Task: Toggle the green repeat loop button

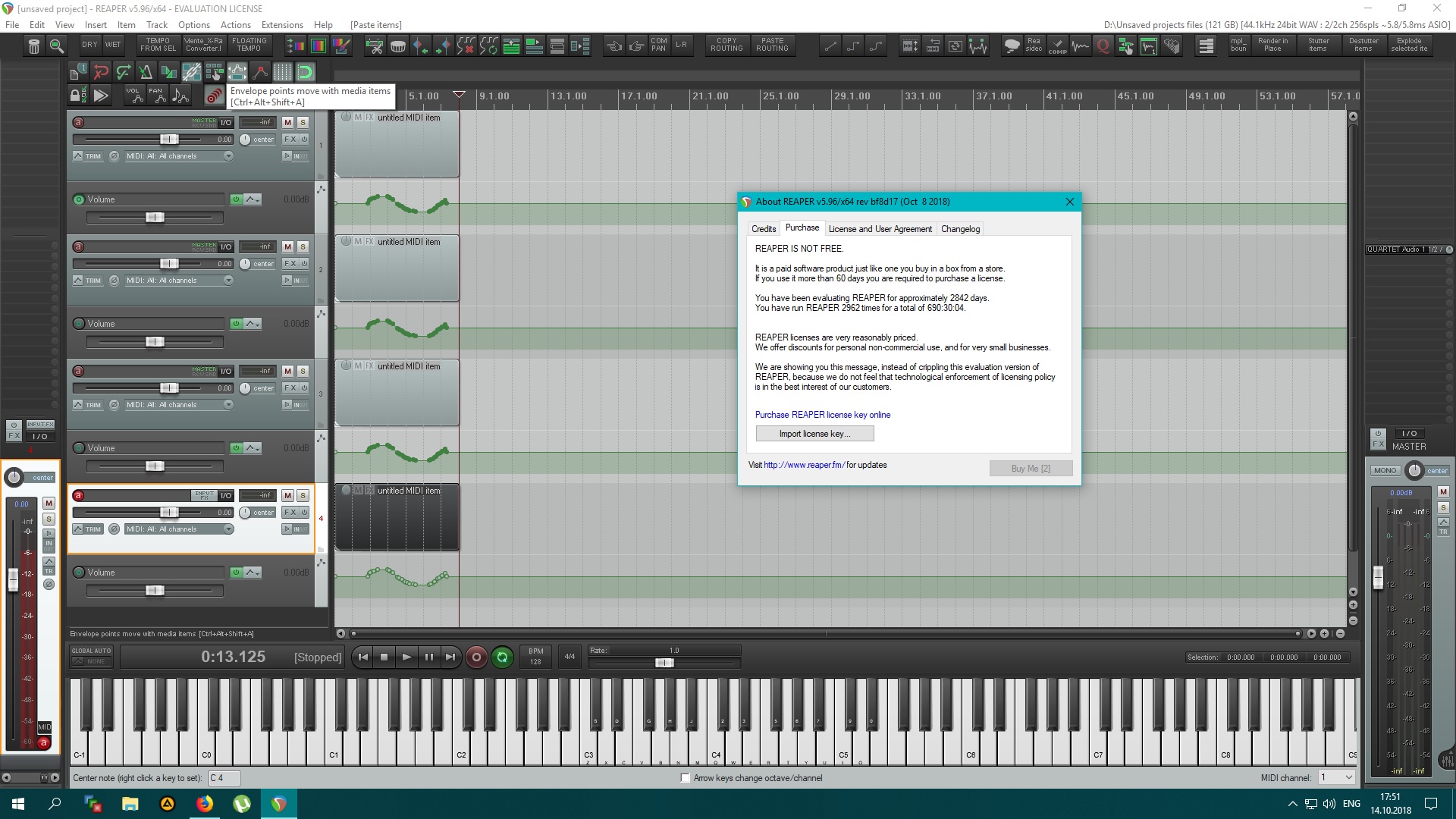Action: tap(502, 657)
